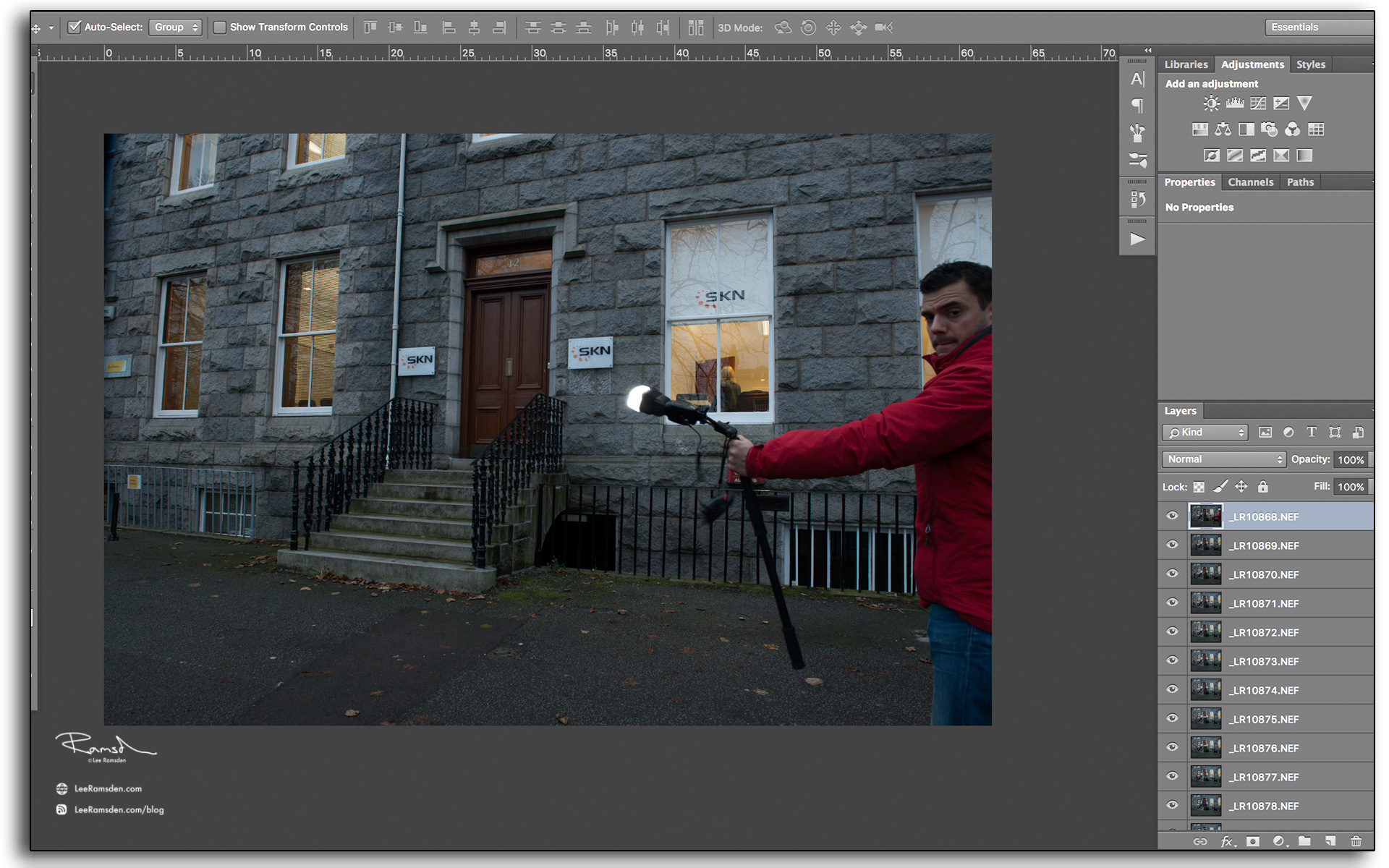Image resolution: width=1389 pixels, height=868 pixels.
Task: Open the Move tool preset picker arrow
Action: [x=51, y=28]
